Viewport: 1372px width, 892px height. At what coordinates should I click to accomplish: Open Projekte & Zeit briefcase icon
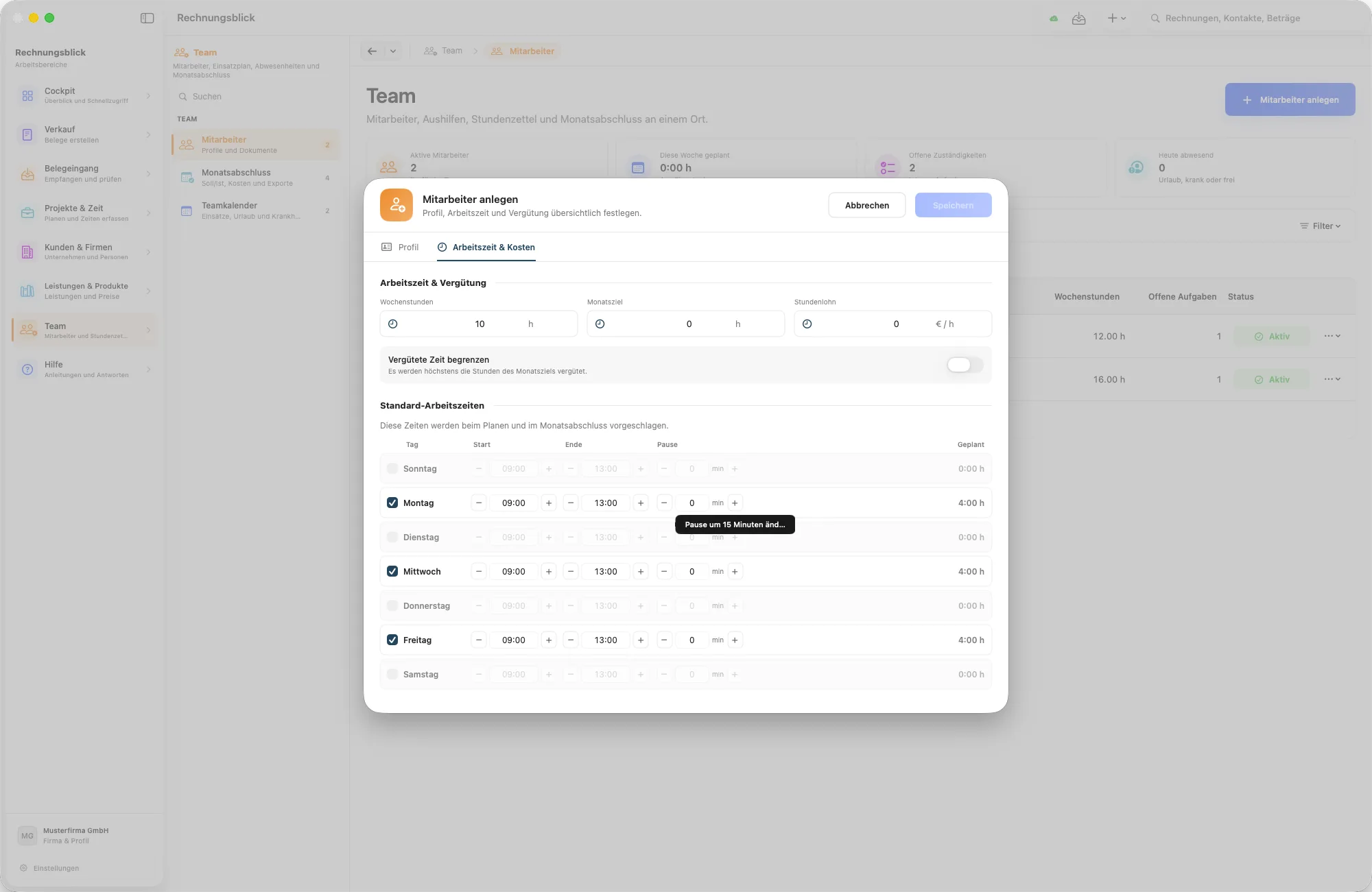pos(27,213)
